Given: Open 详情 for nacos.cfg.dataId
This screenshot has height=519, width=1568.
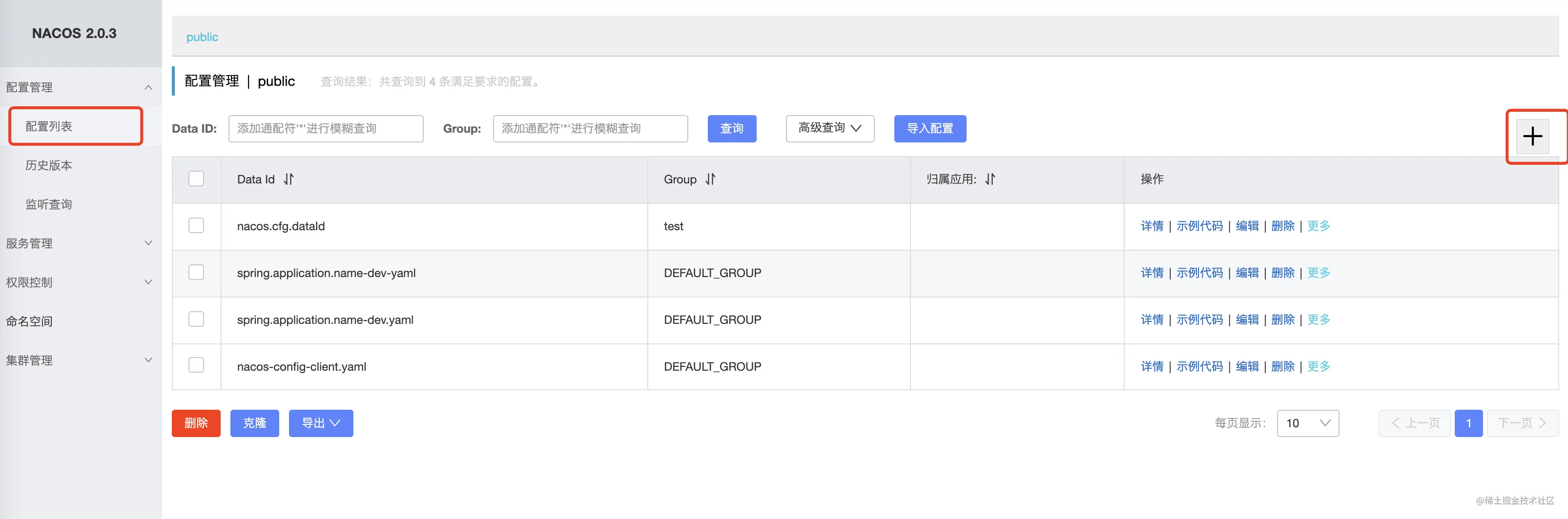Looking at the screenshot, I should click(1152, 226).
